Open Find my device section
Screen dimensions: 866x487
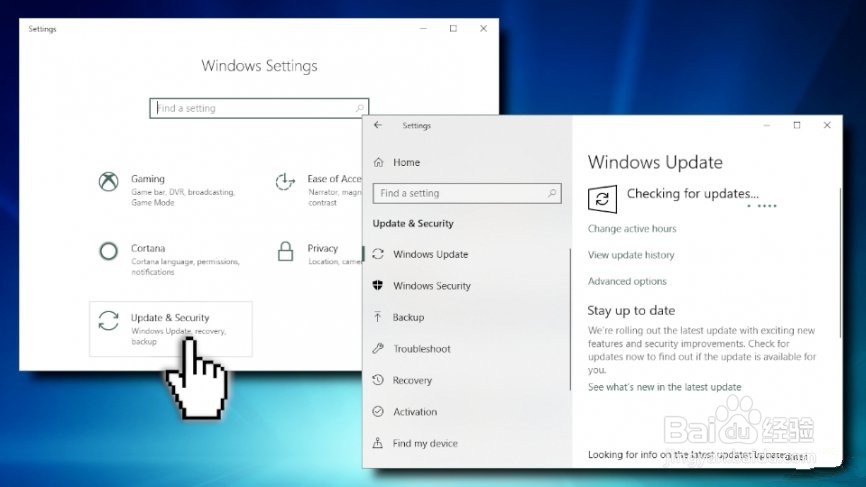(425, 443)
